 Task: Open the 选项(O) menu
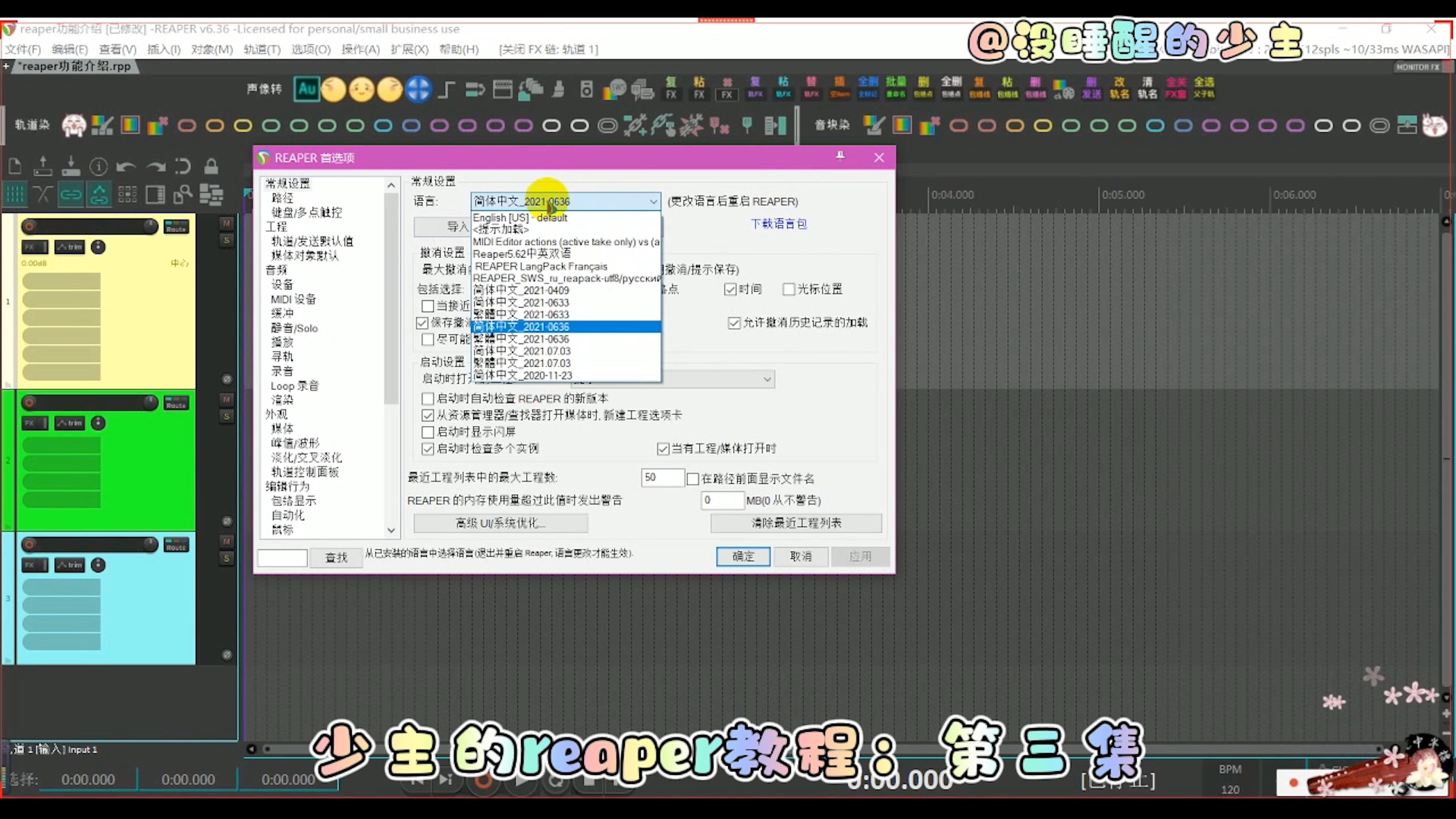pyautogui.click(x=311, y=49)
